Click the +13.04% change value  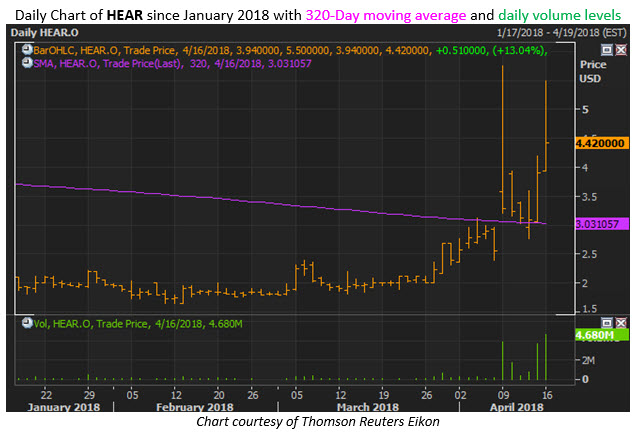[x=520, y=51]
